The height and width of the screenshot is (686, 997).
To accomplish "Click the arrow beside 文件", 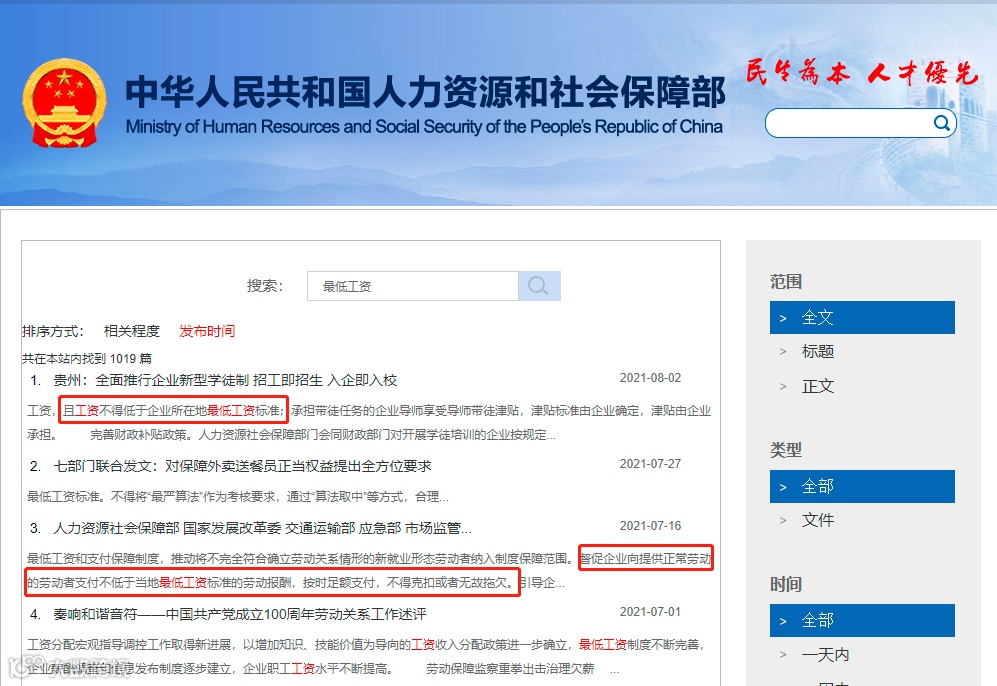I will point(783,520).
